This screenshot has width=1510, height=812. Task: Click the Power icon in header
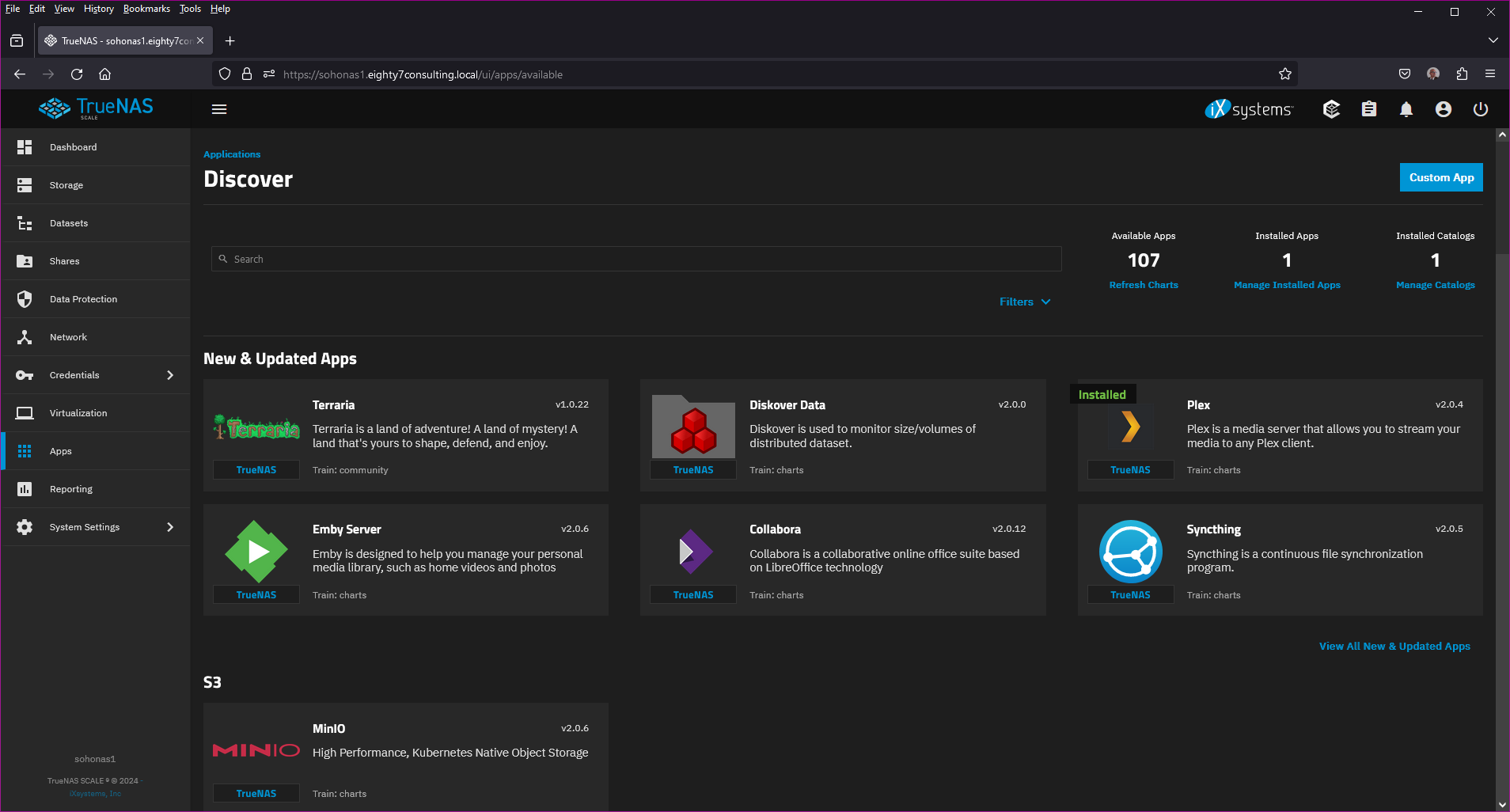(1481, 109)
